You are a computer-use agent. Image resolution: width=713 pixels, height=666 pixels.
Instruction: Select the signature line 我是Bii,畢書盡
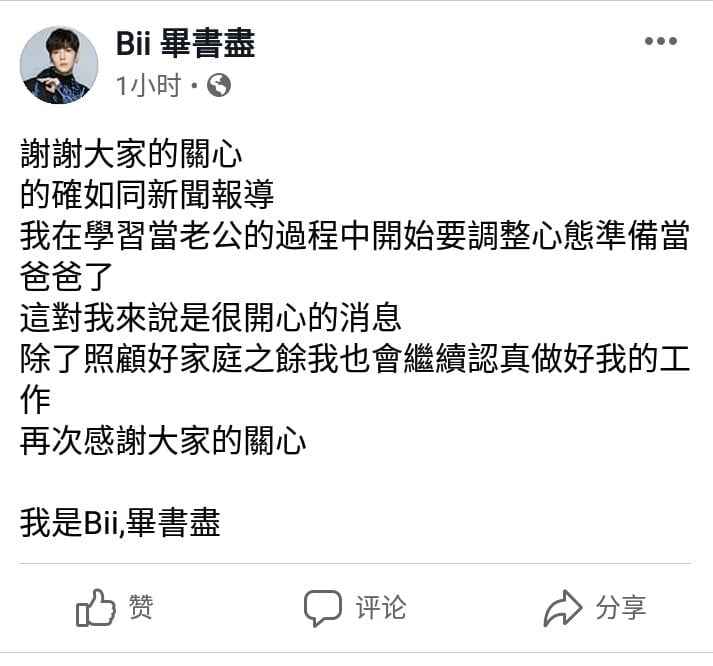(x=120, y=523)
